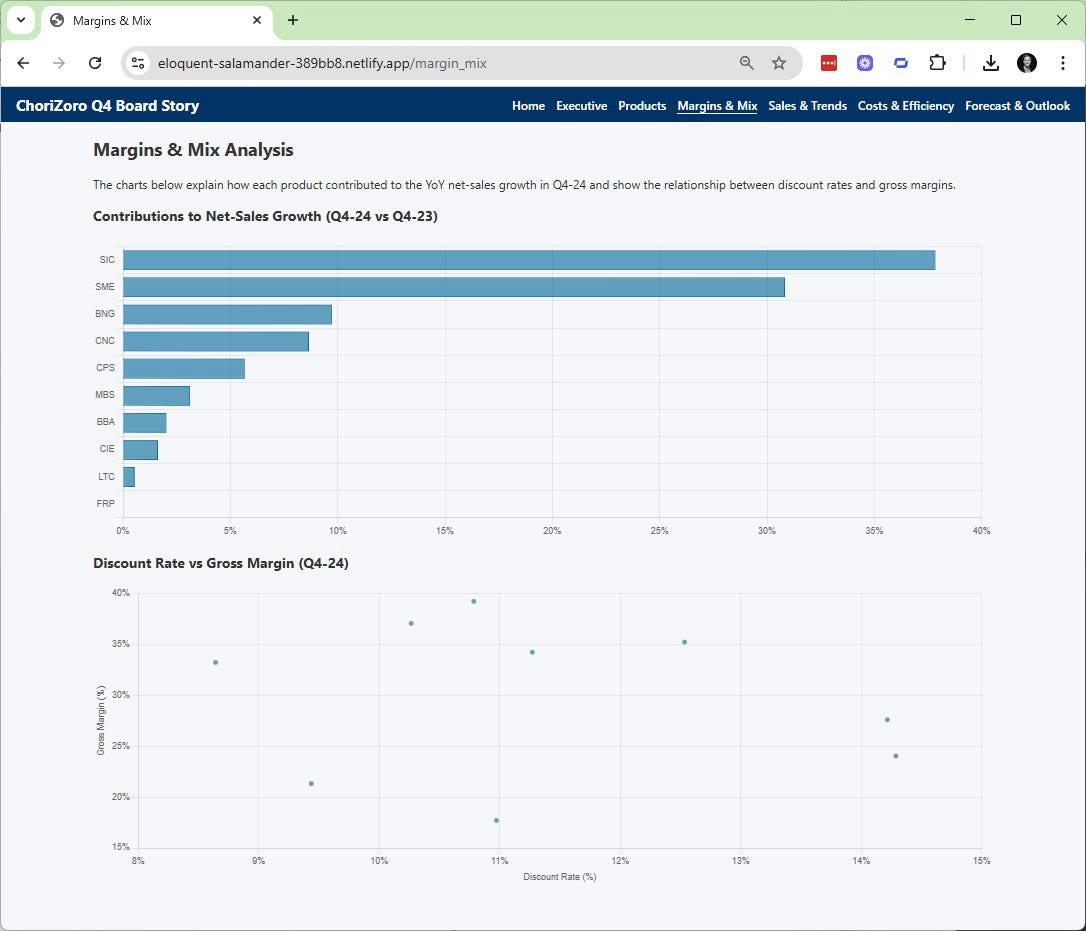1086x931 pixels.
Task: Click the browser forward arrow
Action: 59,63
